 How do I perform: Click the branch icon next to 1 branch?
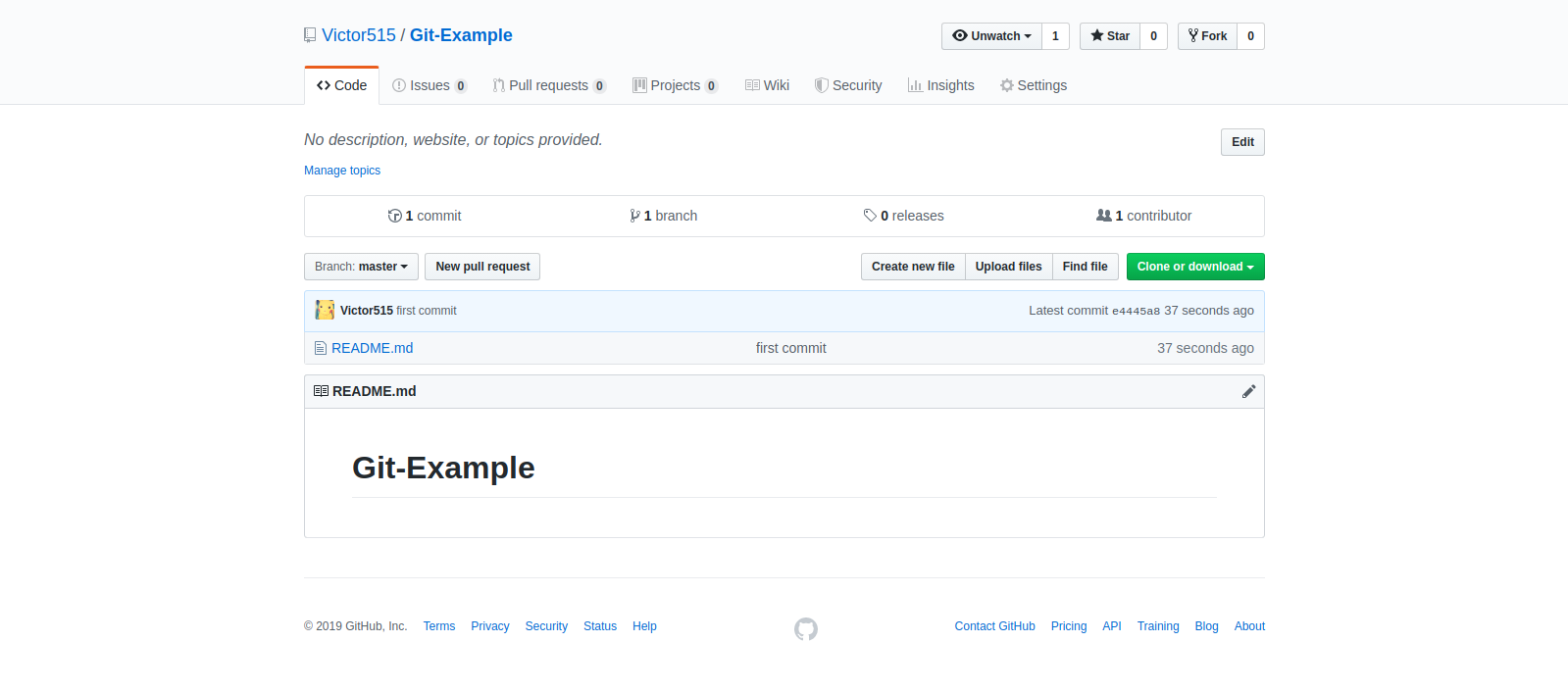pos(634,216)
